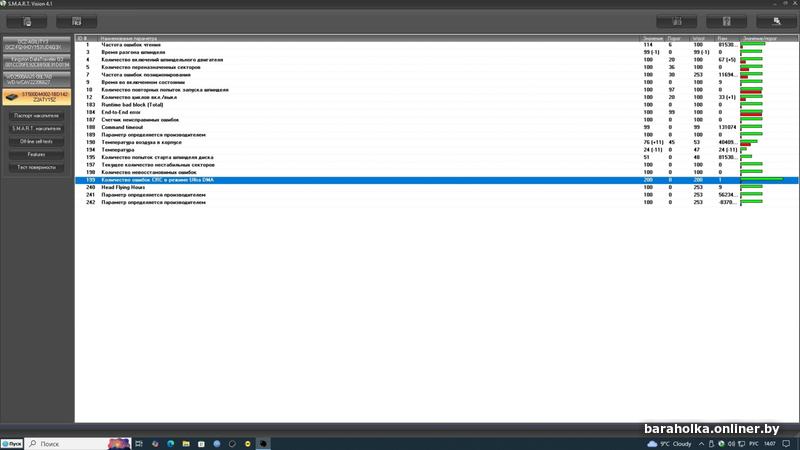Select row 188 Command timeout
The image size is (800, 450).
437,127
